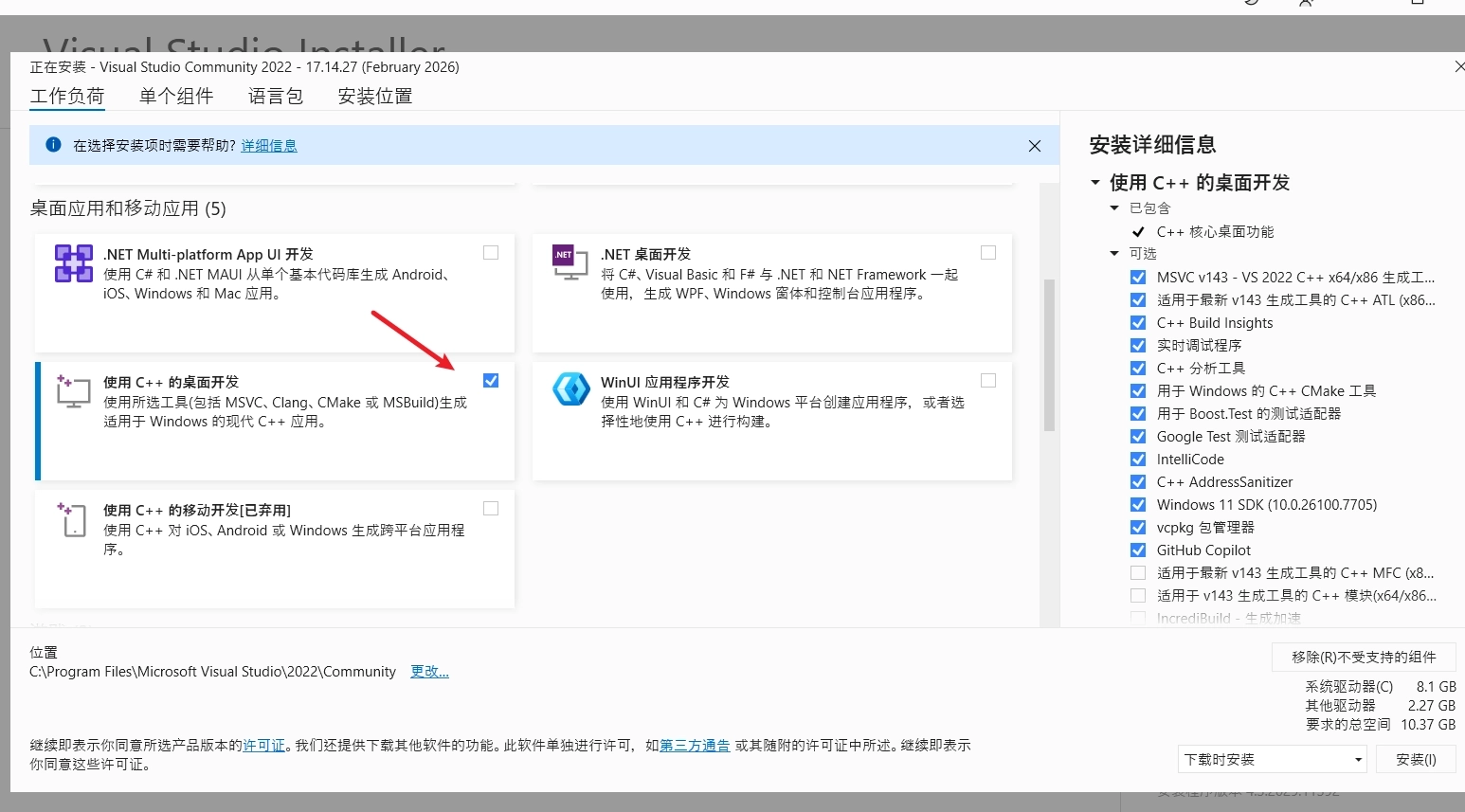The width and height of the screenshot is (1465, 812).
Task: Uncheck the 使用 C++ 的桌面开发 workload
Action: [491, 381]
